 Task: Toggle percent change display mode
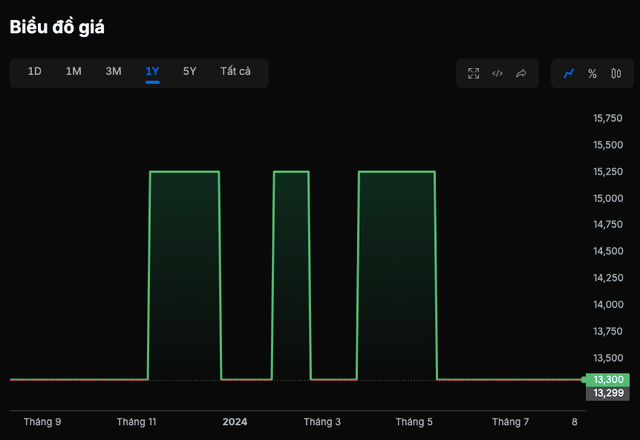(x=592, y=73)
